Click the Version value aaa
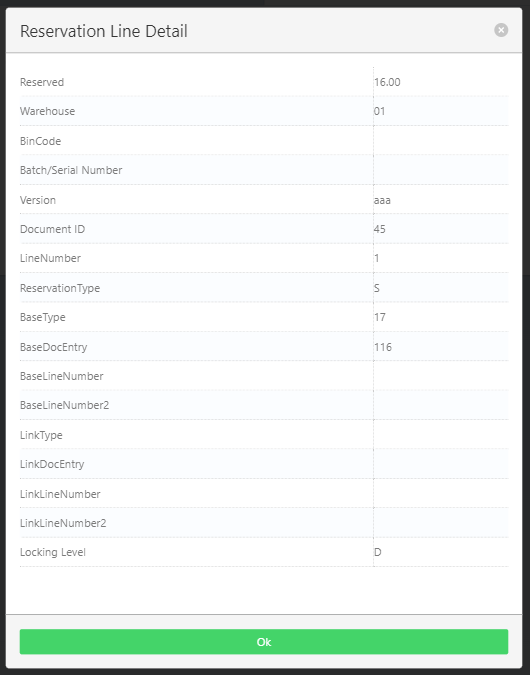 pyautogui.click(x=382, y=201)
